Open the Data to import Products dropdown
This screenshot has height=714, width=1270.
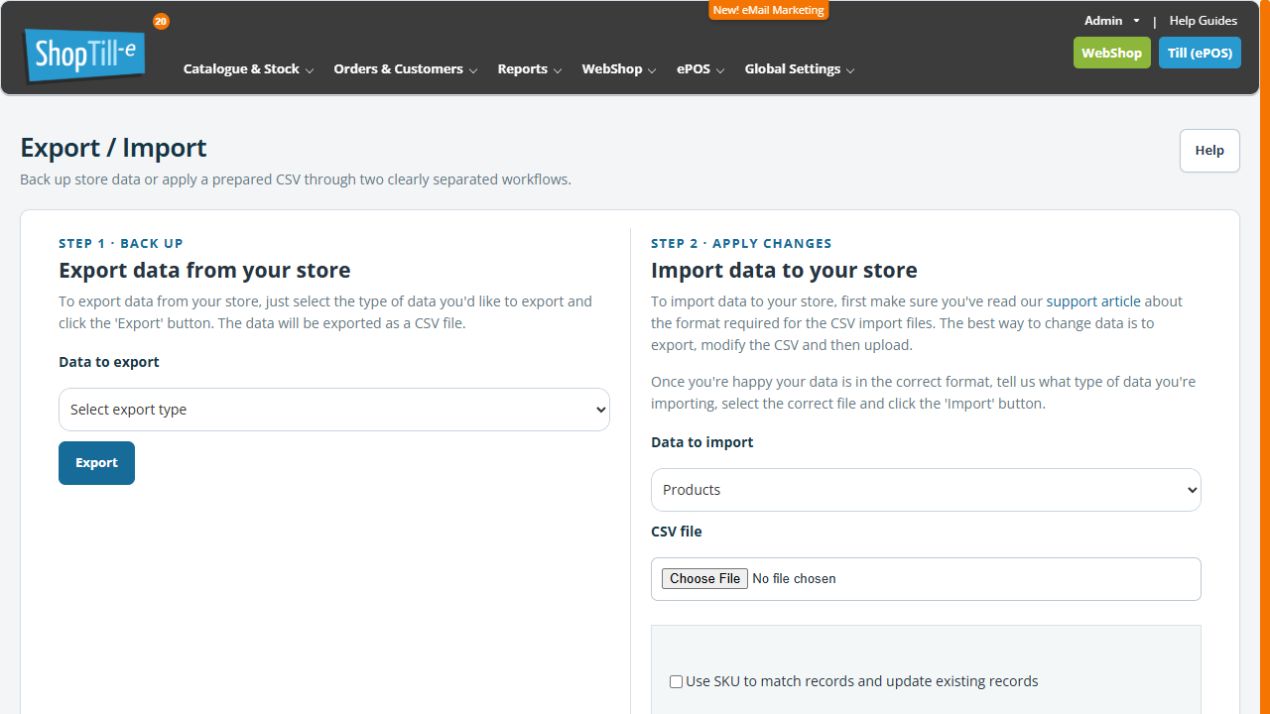pos(926,490)
